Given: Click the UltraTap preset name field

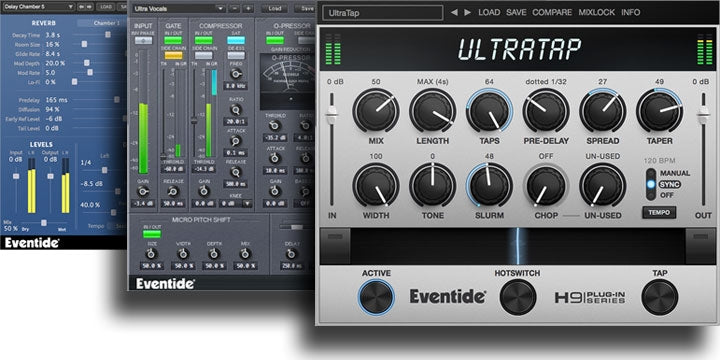Looking at the screenshot, I should point(382,13).
